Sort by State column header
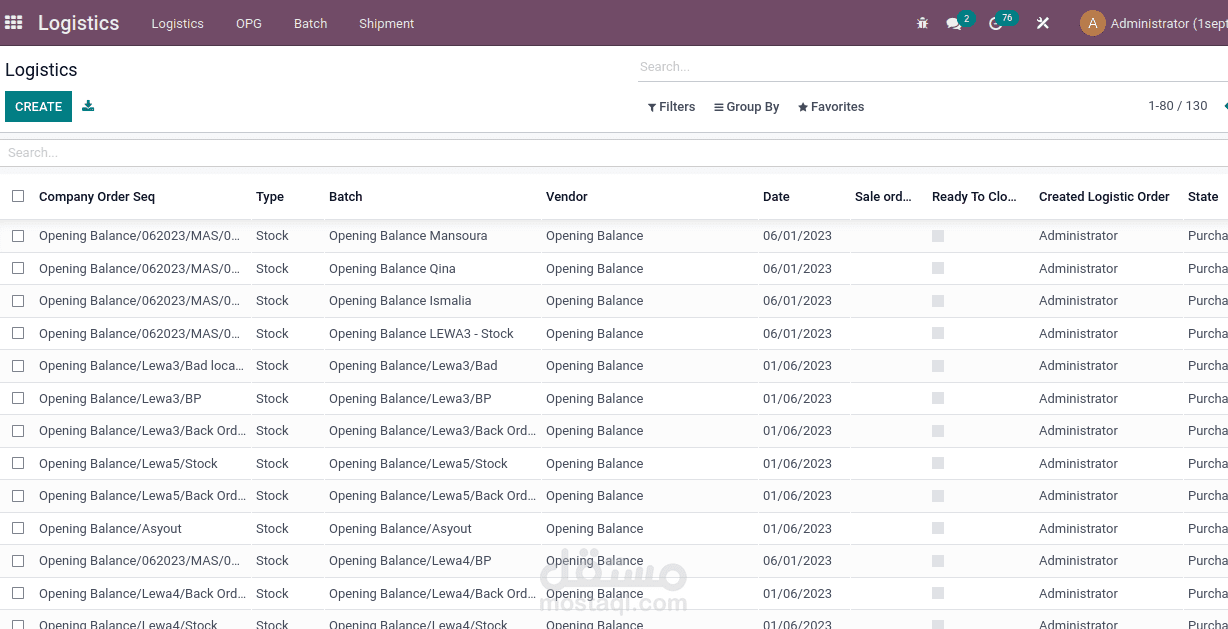The height and width of the screenshot is (629, 1228). (1203, 197)
